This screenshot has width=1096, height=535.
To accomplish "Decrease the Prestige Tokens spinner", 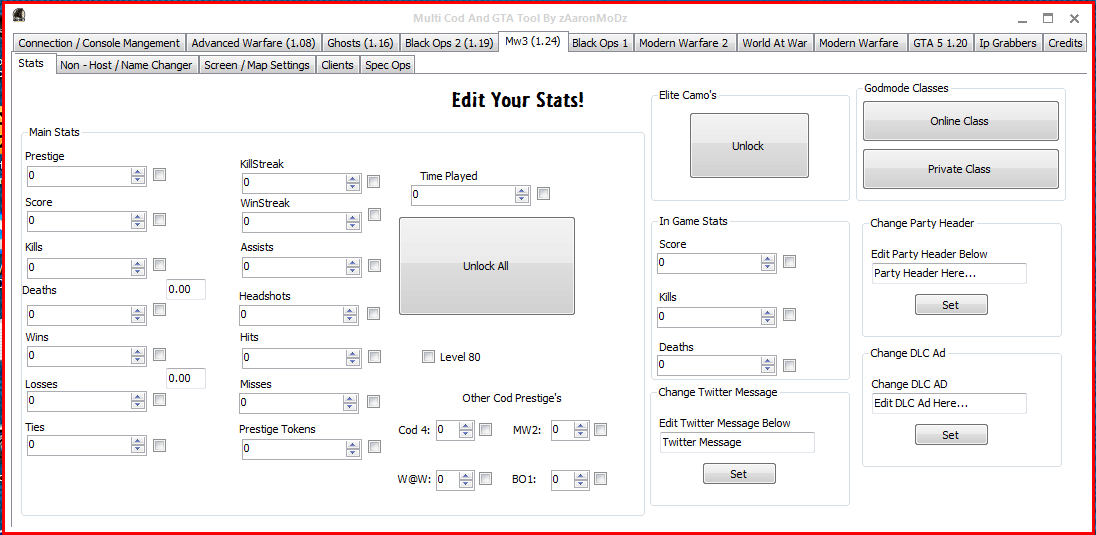I will [x=353, y=453].
